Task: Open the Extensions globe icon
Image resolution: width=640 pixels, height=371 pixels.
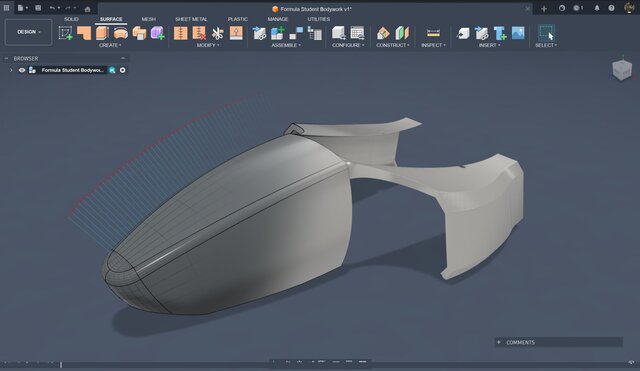Action: [x=562, y=8]
